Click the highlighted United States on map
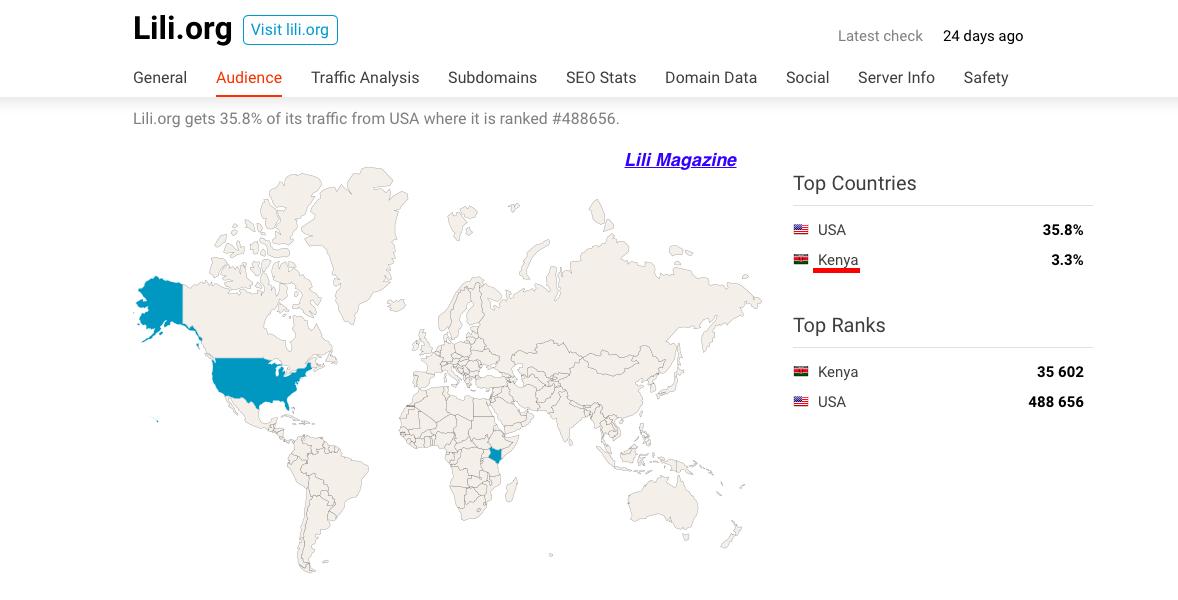The image size is (1178, 600). 255,379
